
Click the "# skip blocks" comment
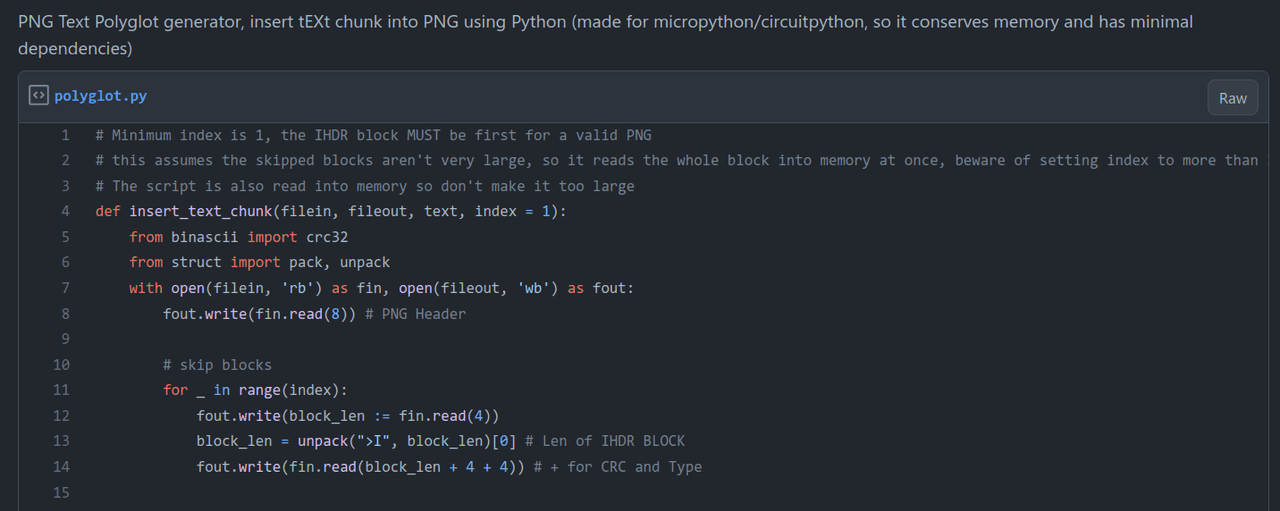pyautogui.click(x=217, y=365)
